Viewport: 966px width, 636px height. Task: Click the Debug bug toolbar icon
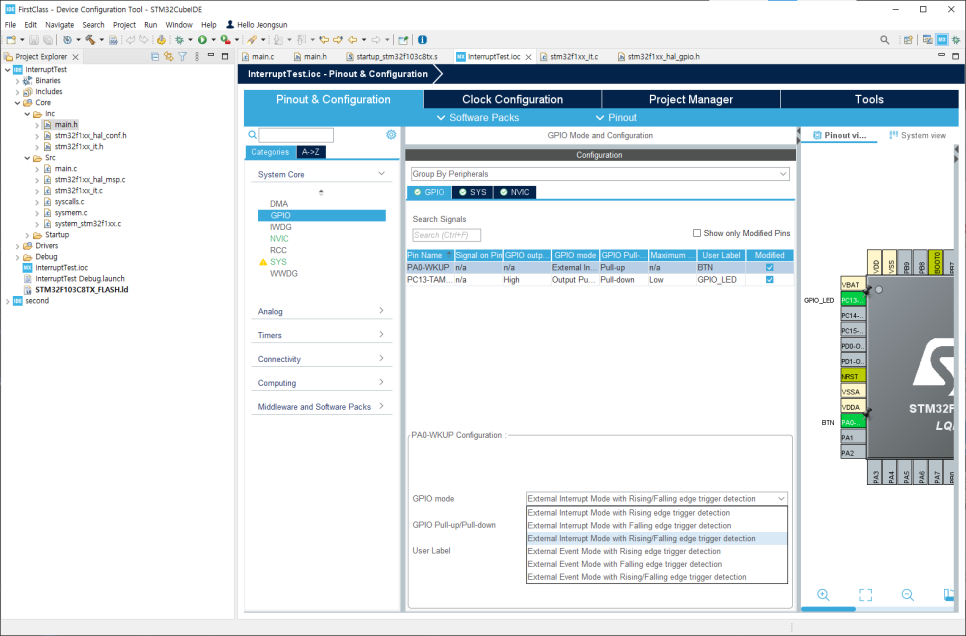[179, 40]
